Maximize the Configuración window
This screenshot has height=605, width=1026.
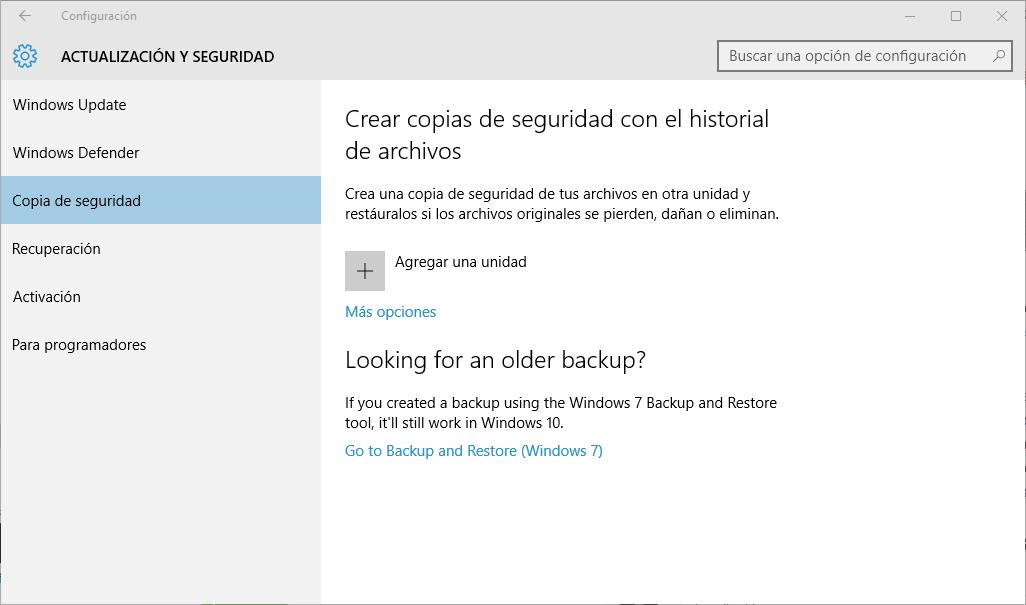coord(956,16)
